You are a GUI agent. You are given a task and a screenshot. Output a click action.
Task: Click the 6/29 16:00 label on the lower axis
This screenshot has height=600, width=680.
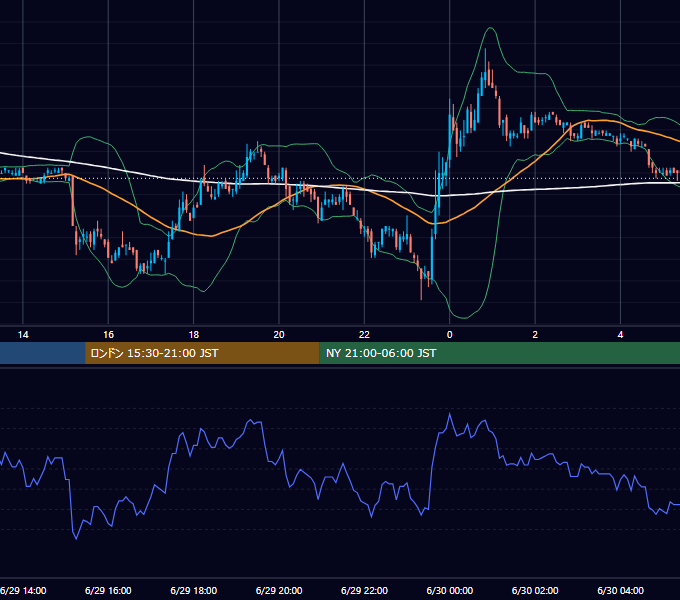(108, 590)
